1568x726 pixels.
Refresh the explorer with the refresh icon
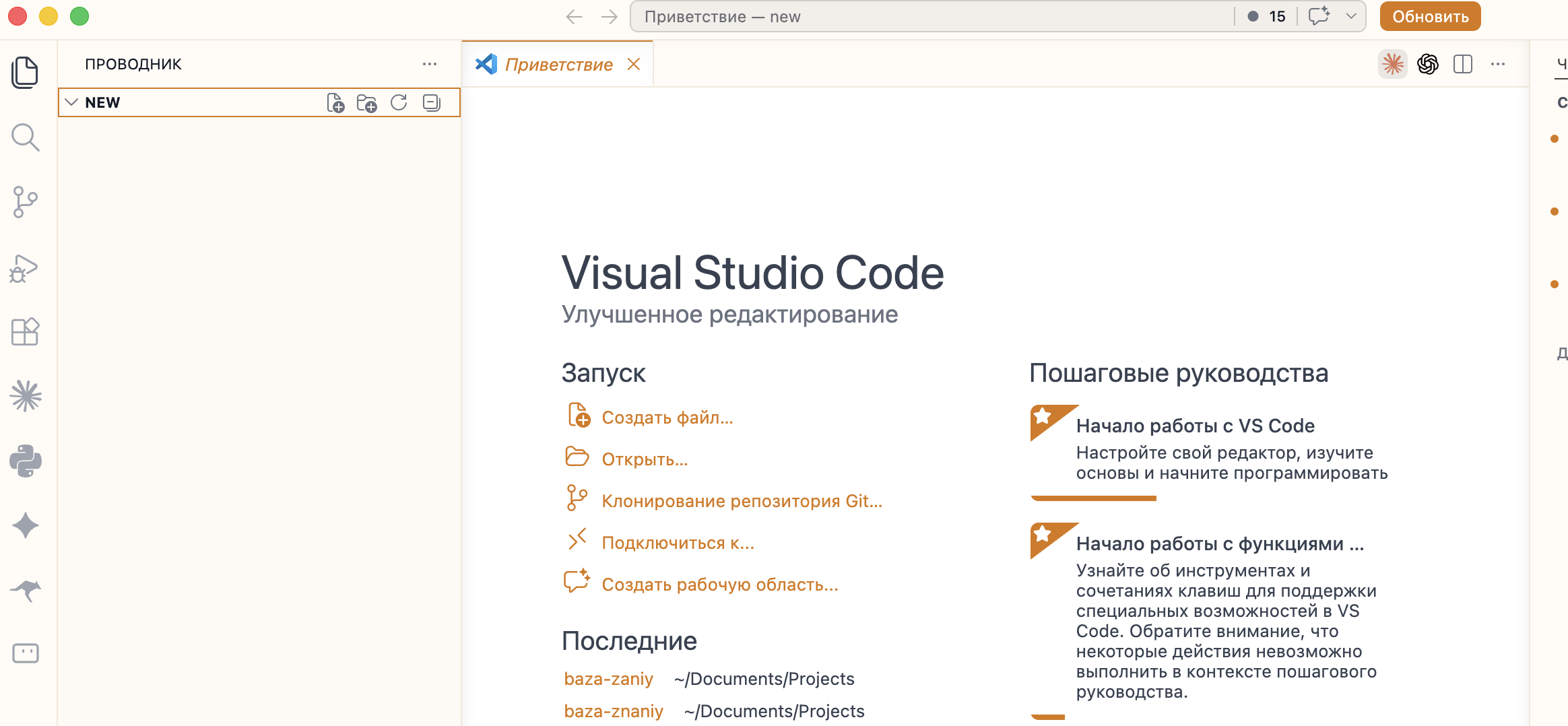click(399, 102)
